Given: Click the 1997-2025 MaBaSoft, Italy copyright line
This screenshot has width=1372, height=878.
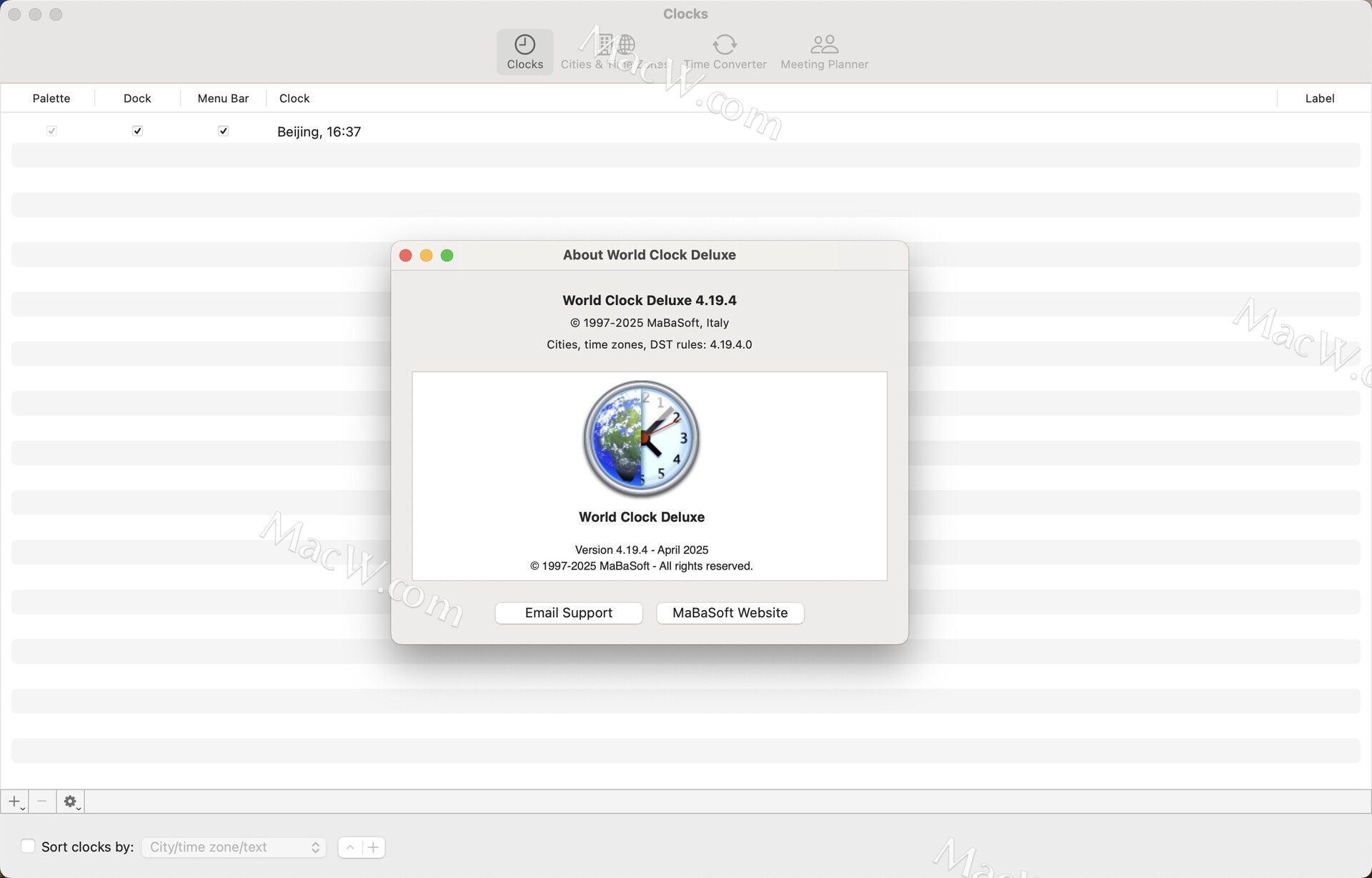Looking at the screenshot, I should pos(649,323).
